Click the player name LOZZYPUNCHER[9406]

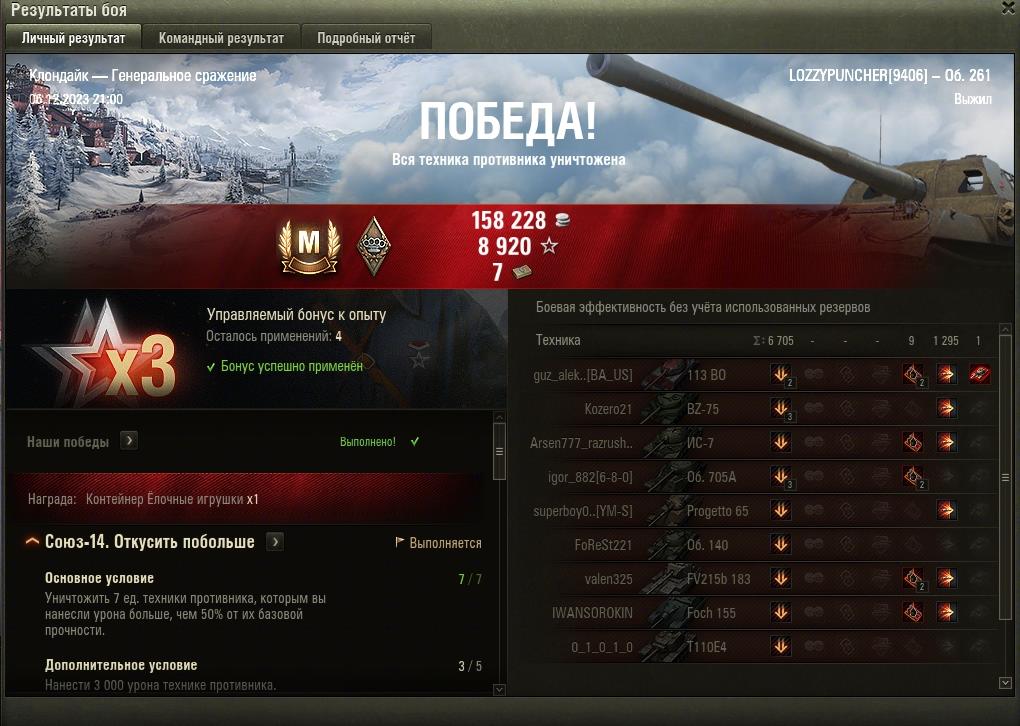pos(858,75)
